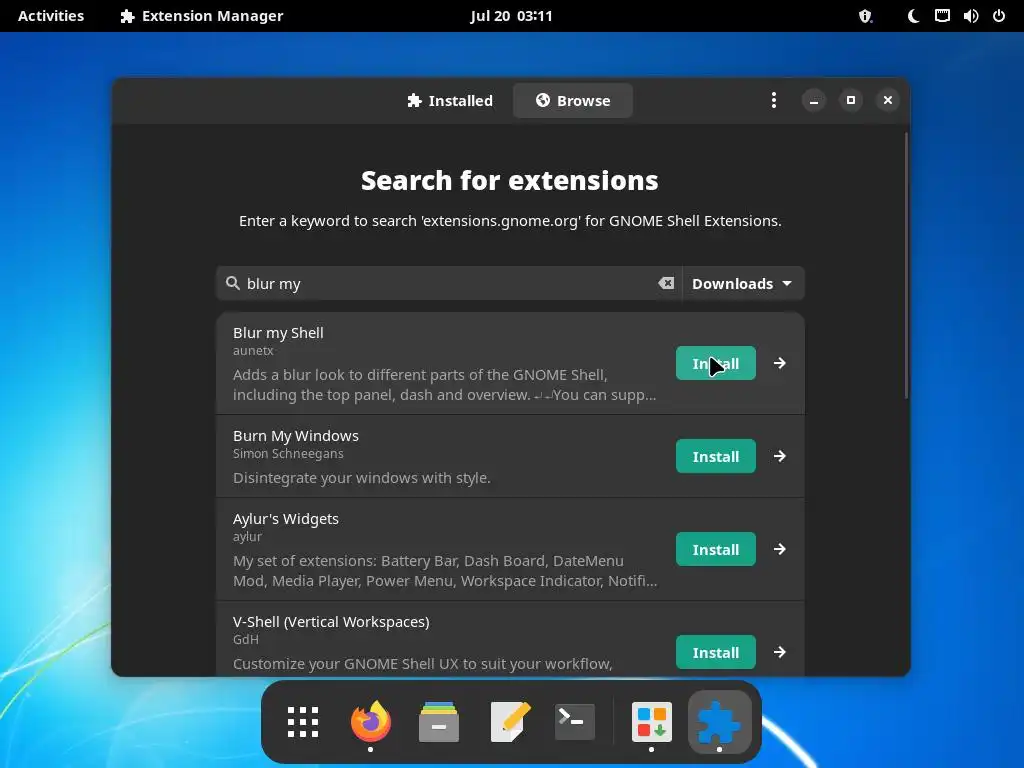The image size is (1024, 768).
Task: Open the Downloads sort dropdown
Action: (743, 283)
